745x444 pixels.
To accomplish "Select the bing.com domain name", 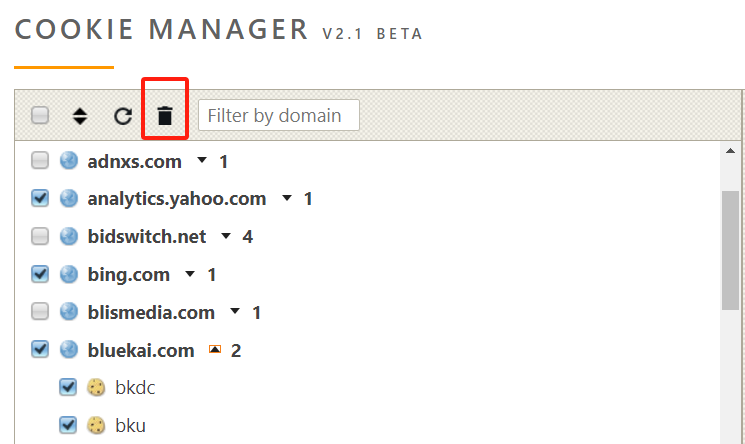I will (128, 274).
